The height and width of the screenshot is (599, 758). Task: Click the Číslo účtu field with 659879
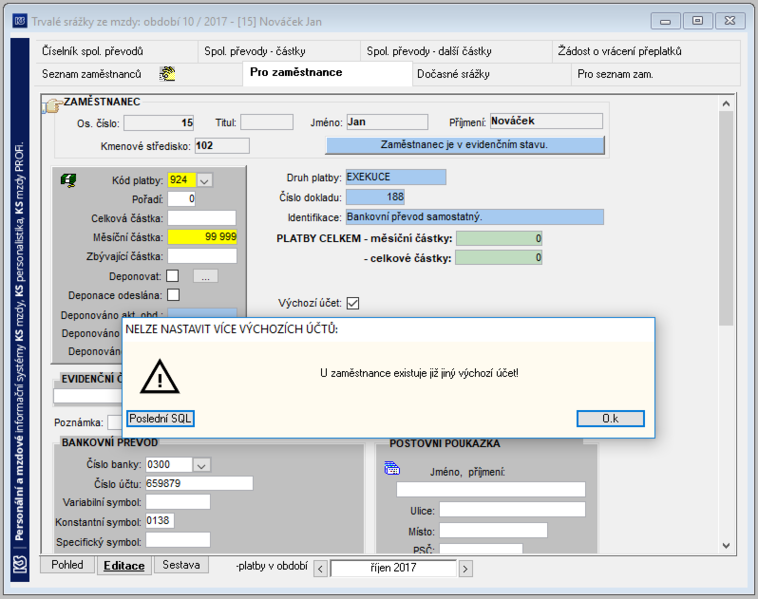click(199, 483)
